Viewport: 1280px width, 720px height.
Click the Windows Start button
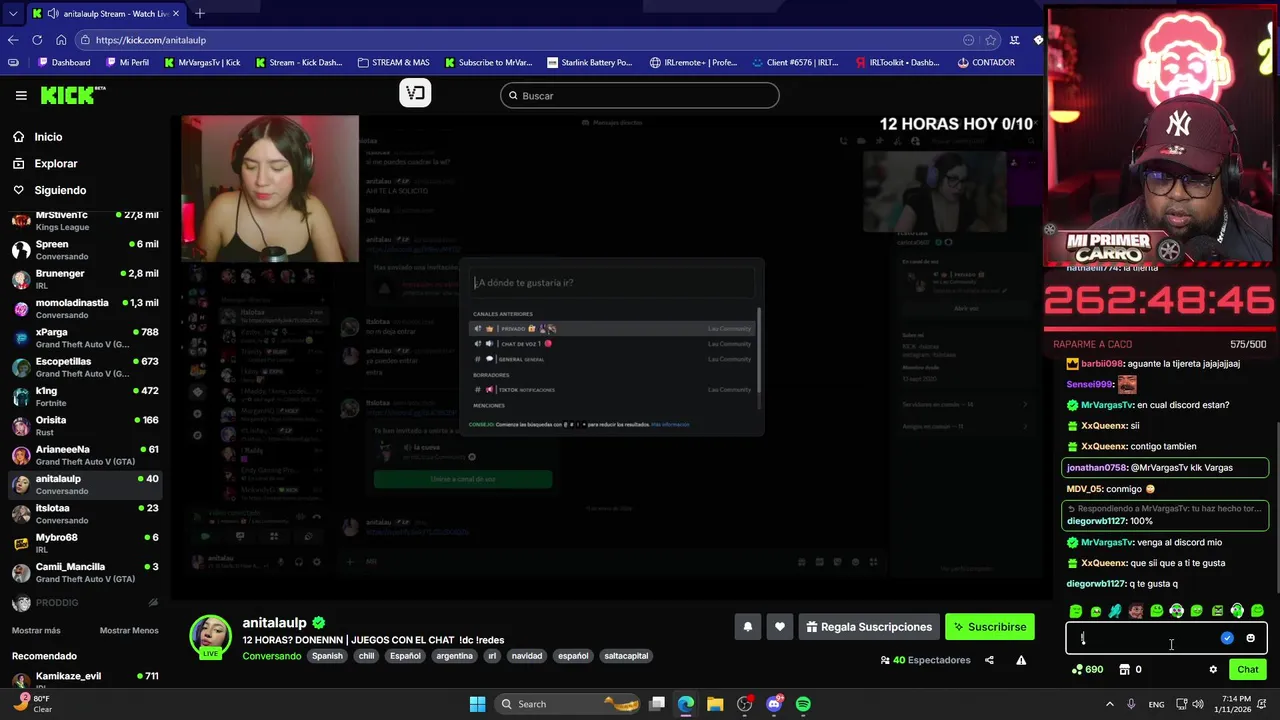(477, 704)
